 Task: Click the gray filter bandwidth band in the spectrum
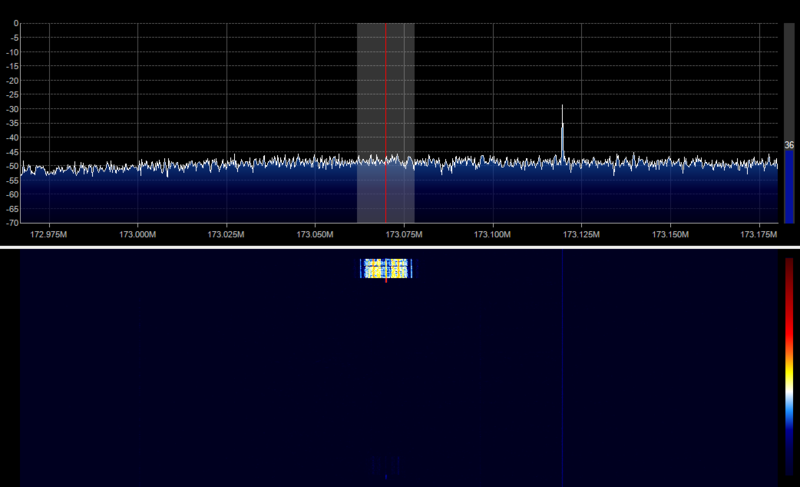pyautogui.click(x=386, y=123)
